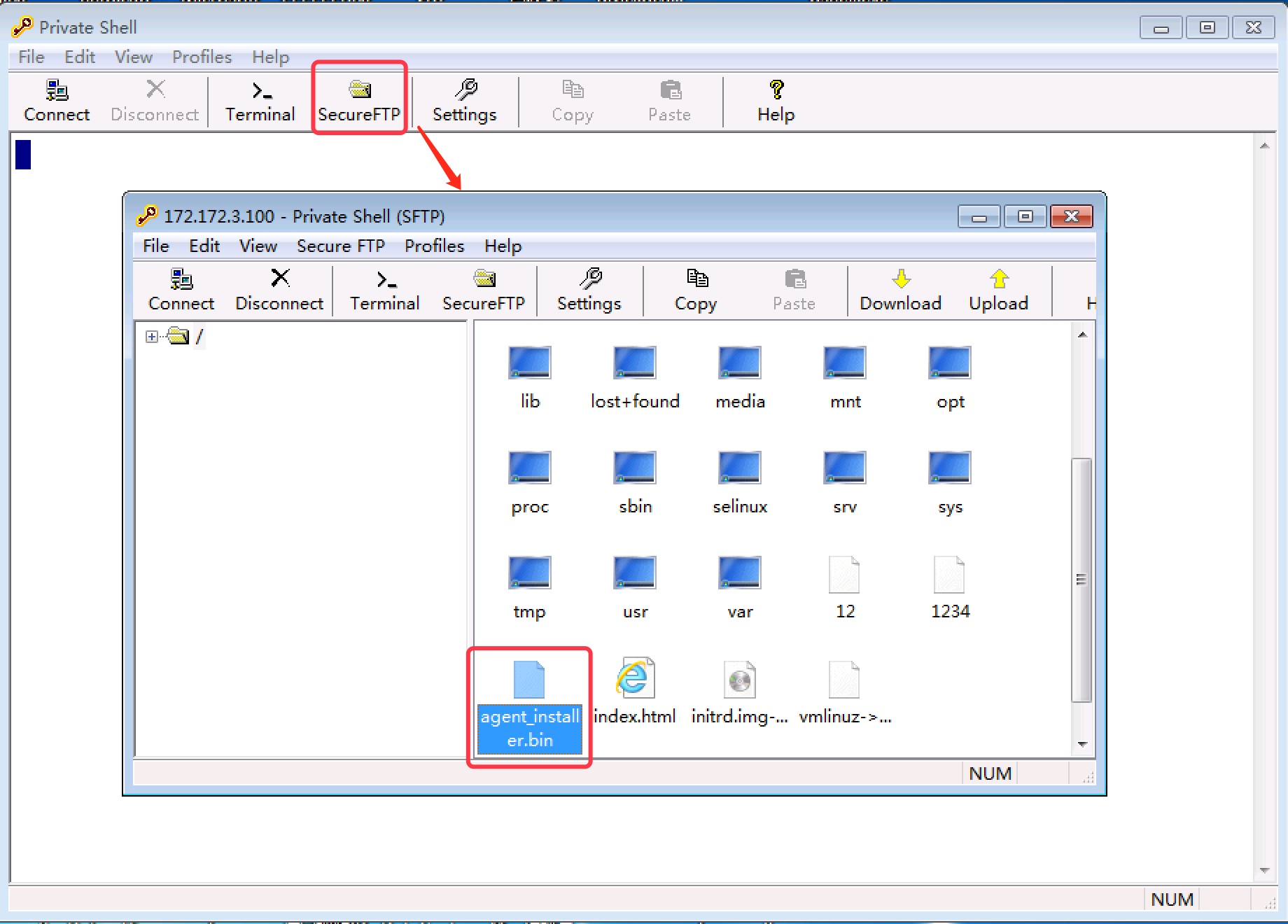1288x924 pixels.
Task: Open View menu in main Private Shell window
Action: (x=134, y=57)
